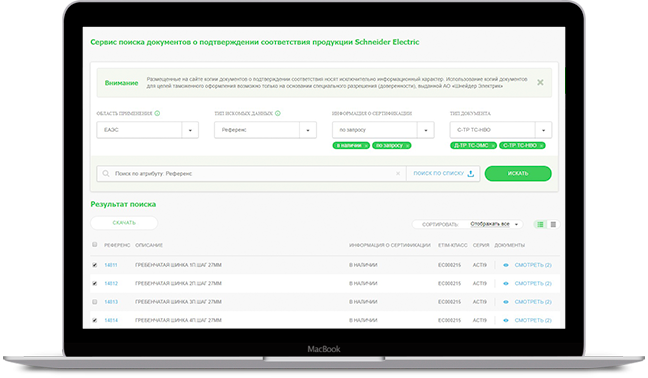The width and height of the screenshot is (648, 378).
Task: Open the Референс data type dropdown
Action: coord(265,130)
